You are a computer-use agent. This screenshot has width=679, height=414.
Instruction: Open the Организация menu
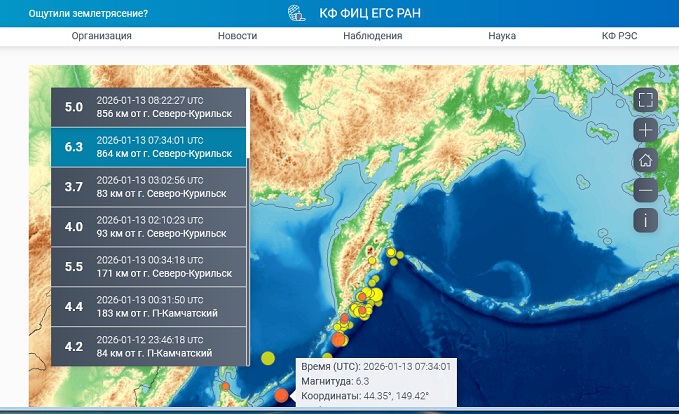pos(102,36)
